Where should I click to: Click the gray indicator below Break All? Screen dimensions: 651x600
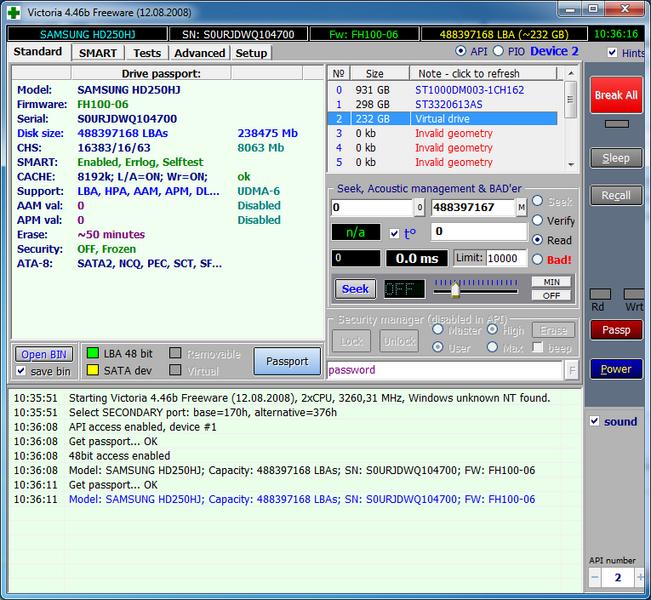(617, 124)
